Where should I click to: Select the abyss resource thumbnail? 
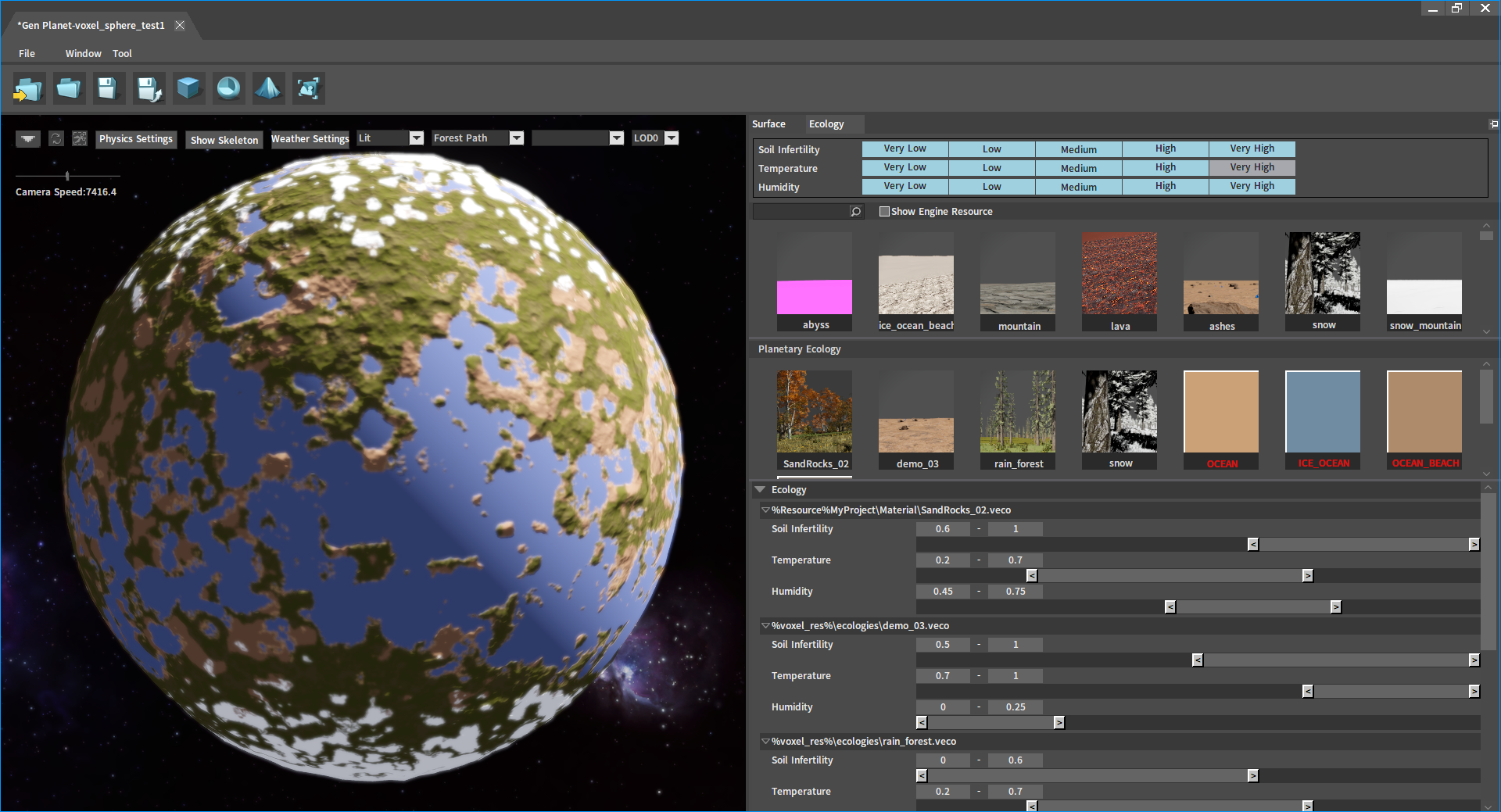coord(815,282)
